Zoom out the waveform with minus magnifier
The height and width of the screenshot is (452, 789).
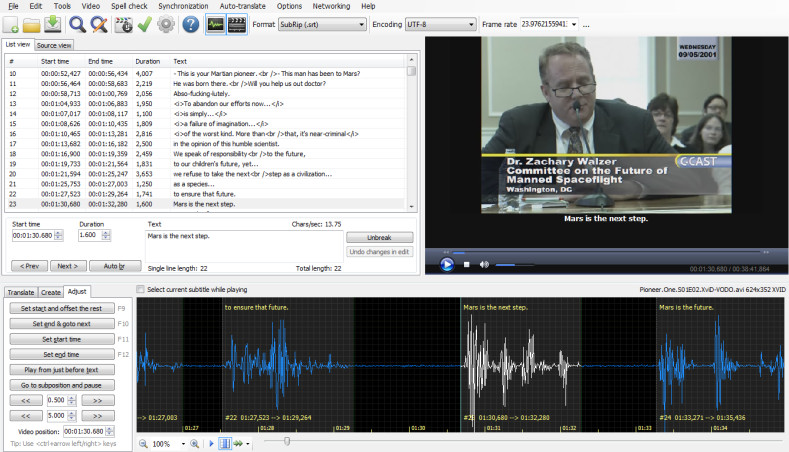pos(143,443)
